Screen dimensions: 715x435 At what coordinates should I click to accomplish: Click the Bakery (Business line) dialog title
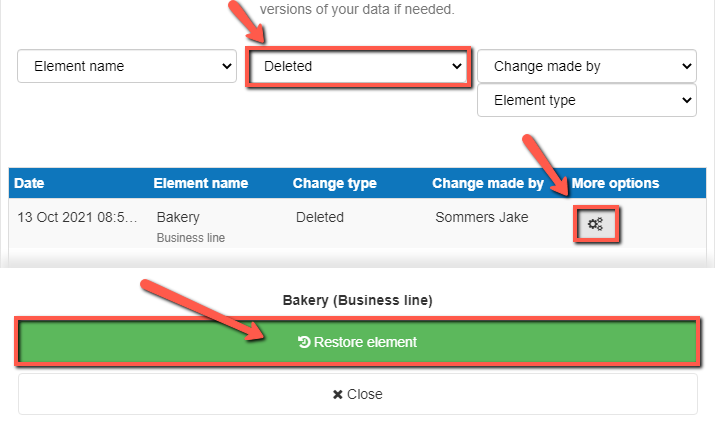[357, 300]
